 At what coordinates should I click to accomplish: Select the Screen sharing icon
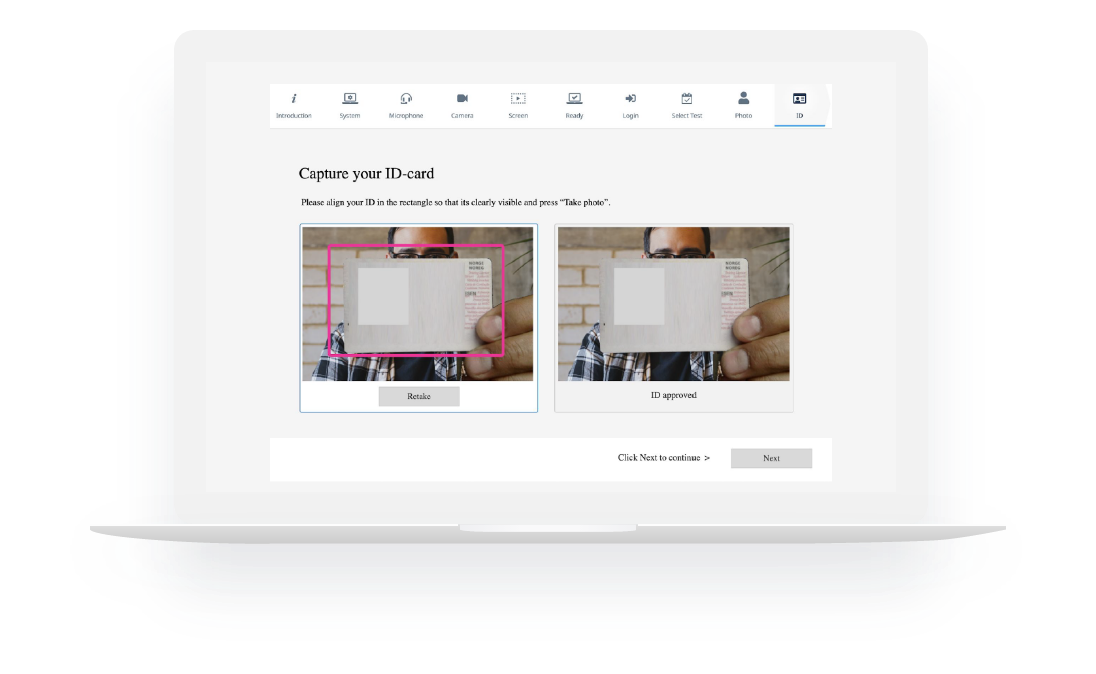[x=518, y=98]
